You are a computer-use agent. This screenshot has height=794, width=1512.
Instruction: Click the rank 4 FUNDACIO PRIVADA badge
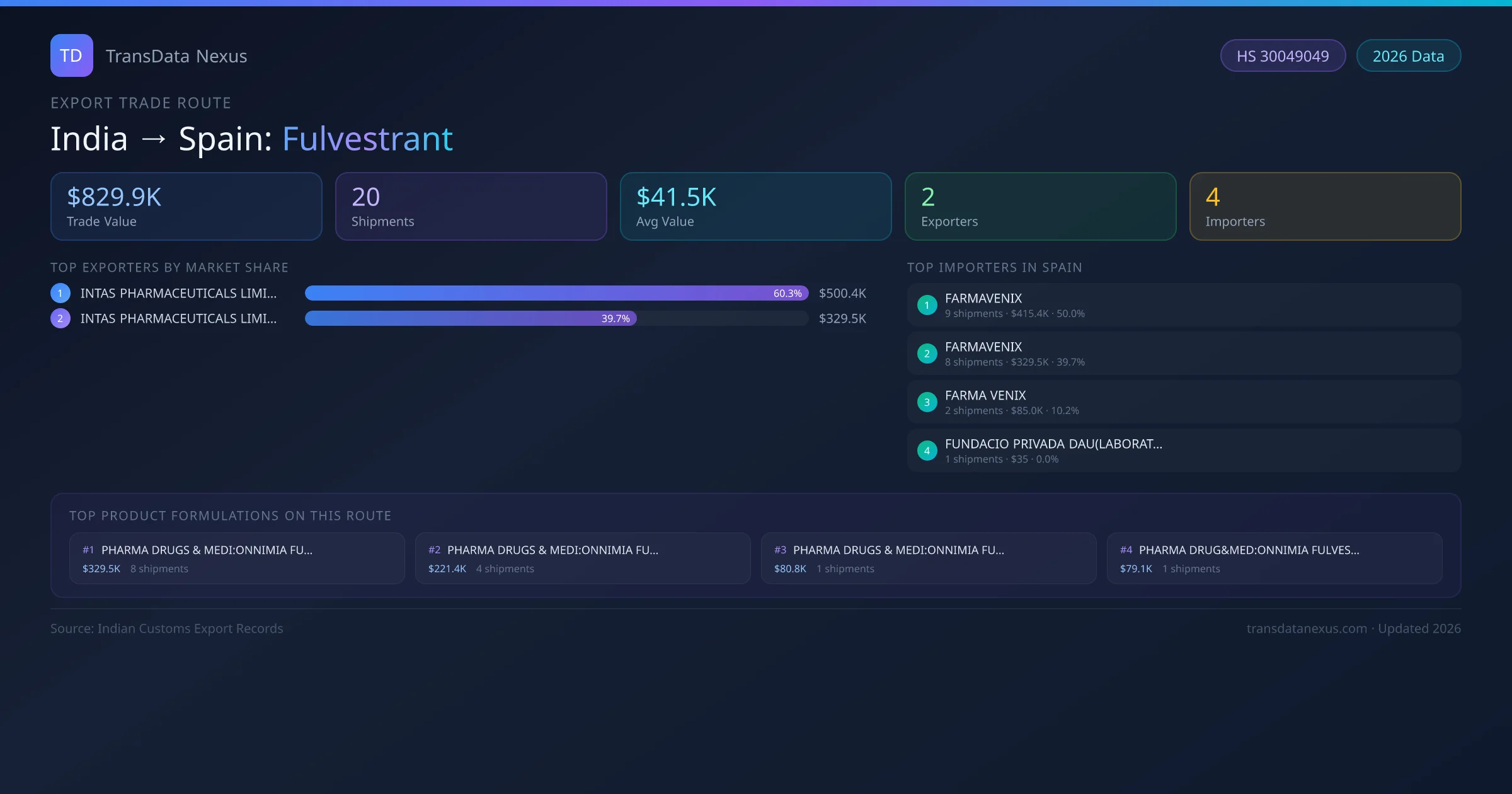(927, 451)
